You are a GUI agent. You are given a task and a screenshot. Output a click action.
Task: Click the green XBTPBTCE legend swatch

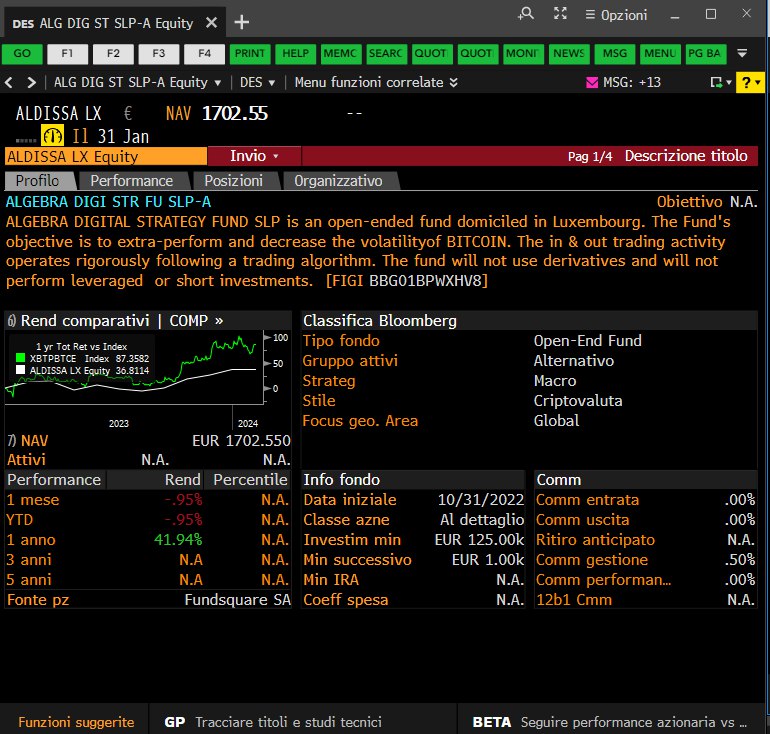[21, 358]
